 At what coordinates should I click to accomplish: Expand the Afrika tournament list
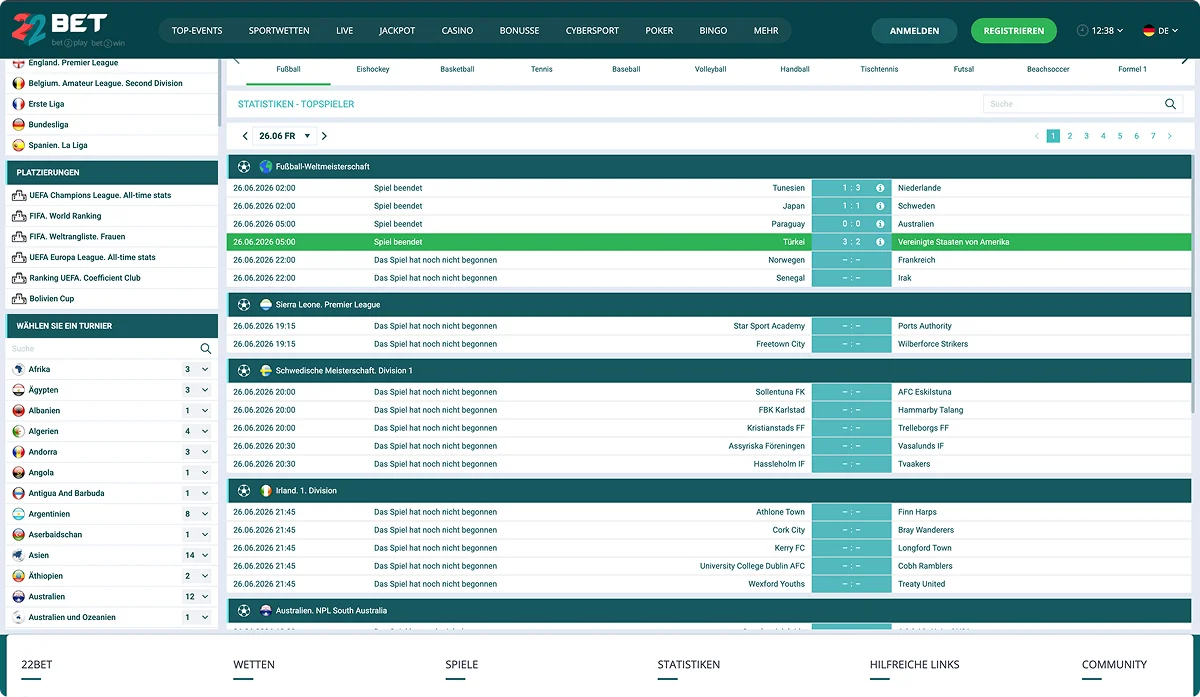click(x=205, y=370)
